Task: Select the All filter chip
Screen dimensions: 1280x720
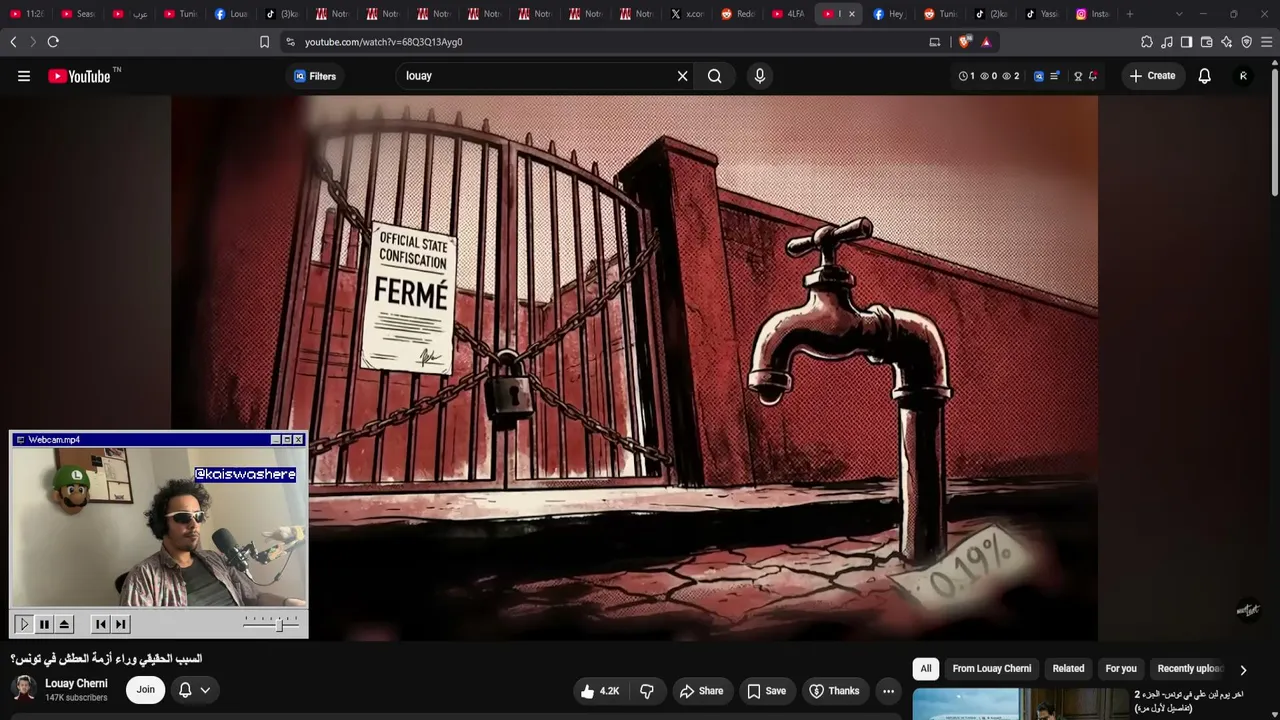Action: [926, 669]
